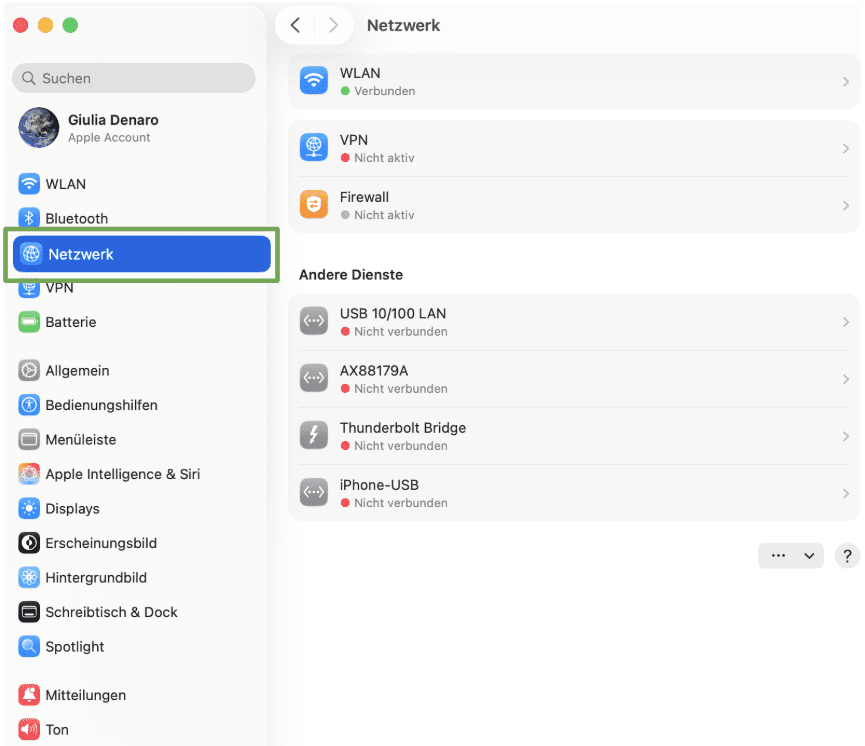Screen dimensions: 865x746
Task: Expand the iPhone-USB entry chevron
Action: click(x=846, y=492)
